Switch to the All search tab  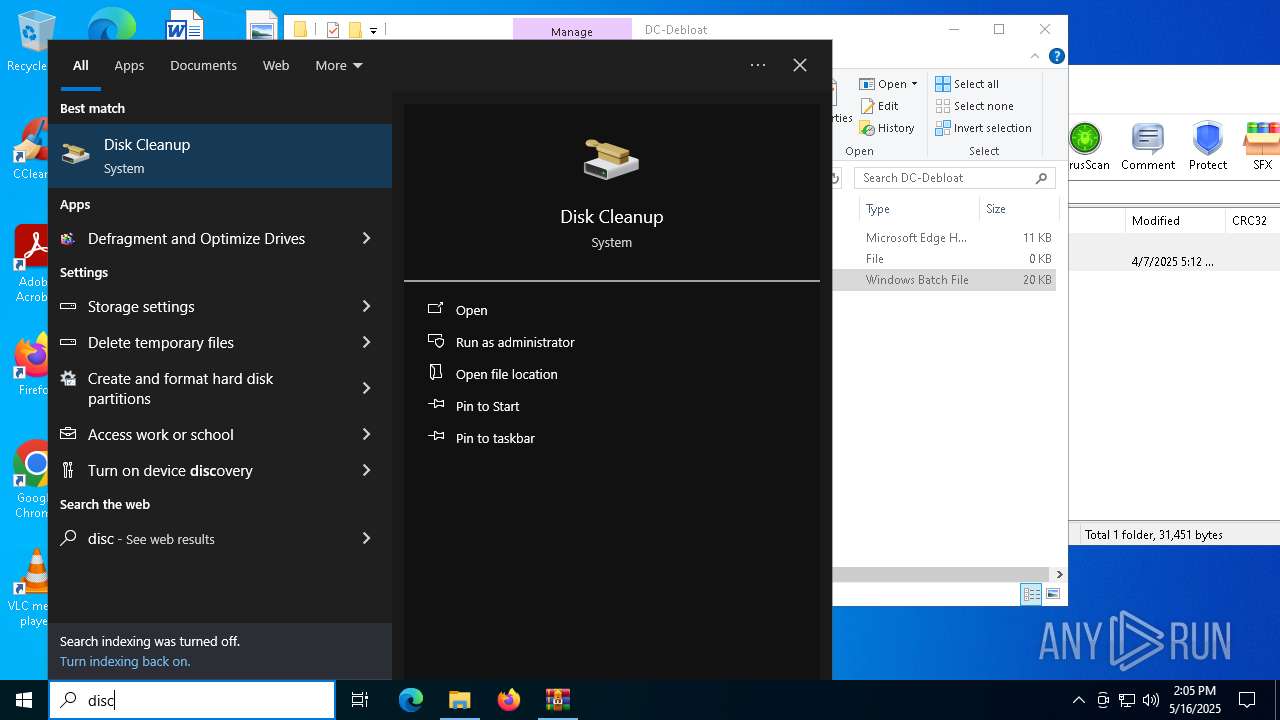click(81, 65)
